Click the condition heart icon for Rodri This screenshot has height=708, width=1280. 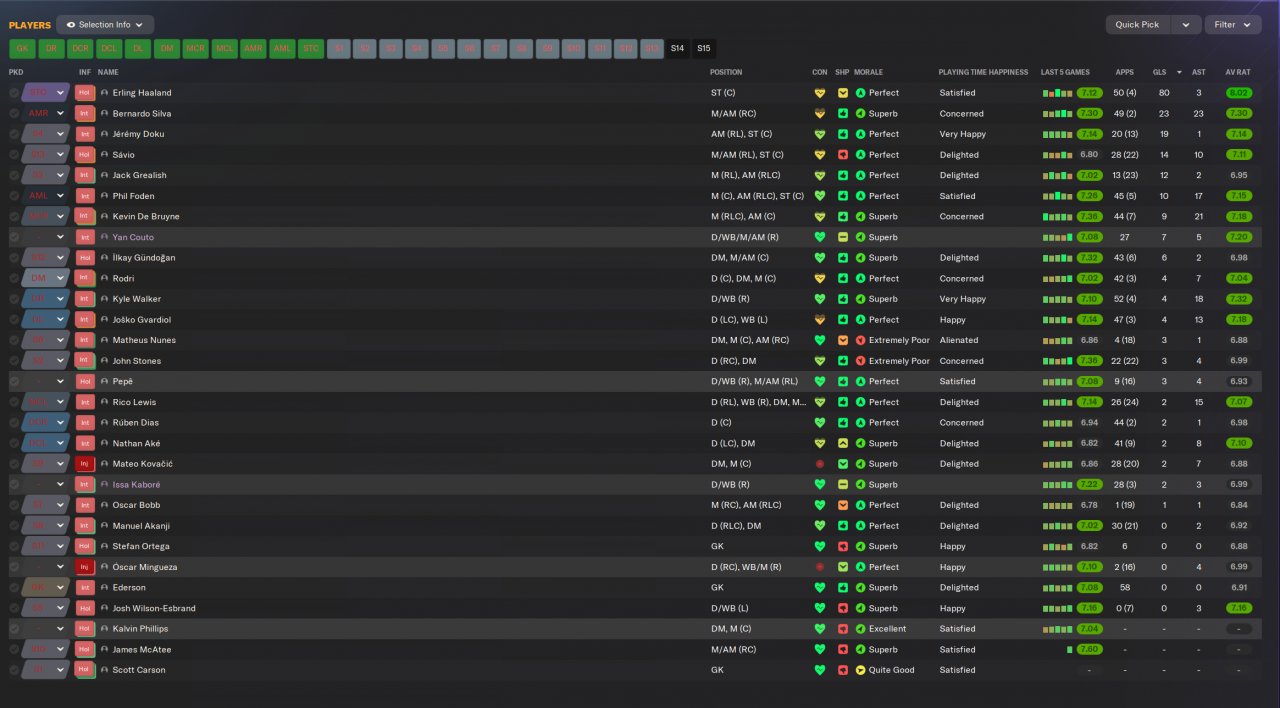coord(820,279)
